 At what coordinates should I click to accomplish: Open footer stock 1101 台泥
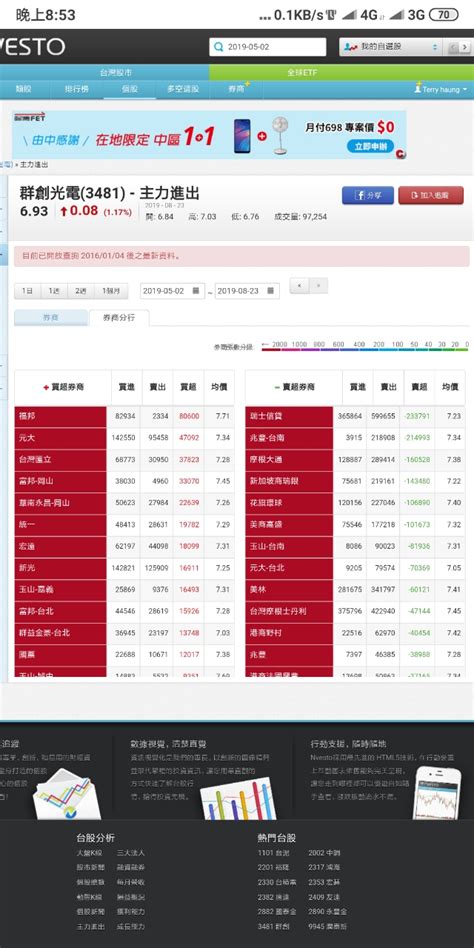tap(273, 853)
